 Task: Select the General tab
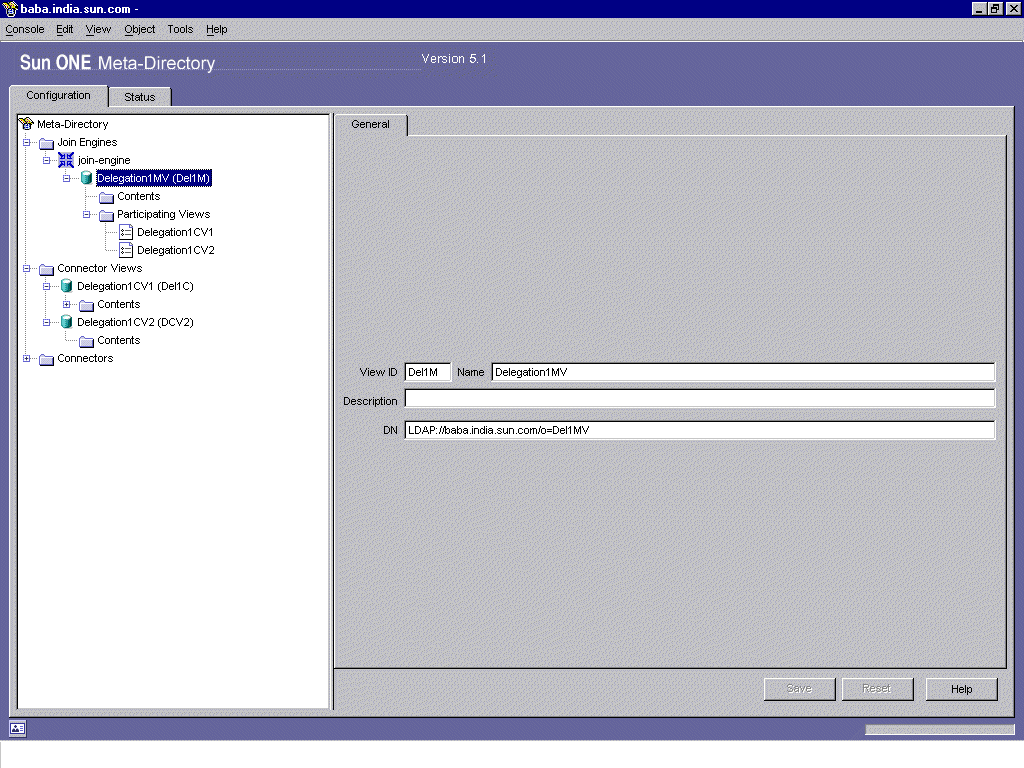370,124
